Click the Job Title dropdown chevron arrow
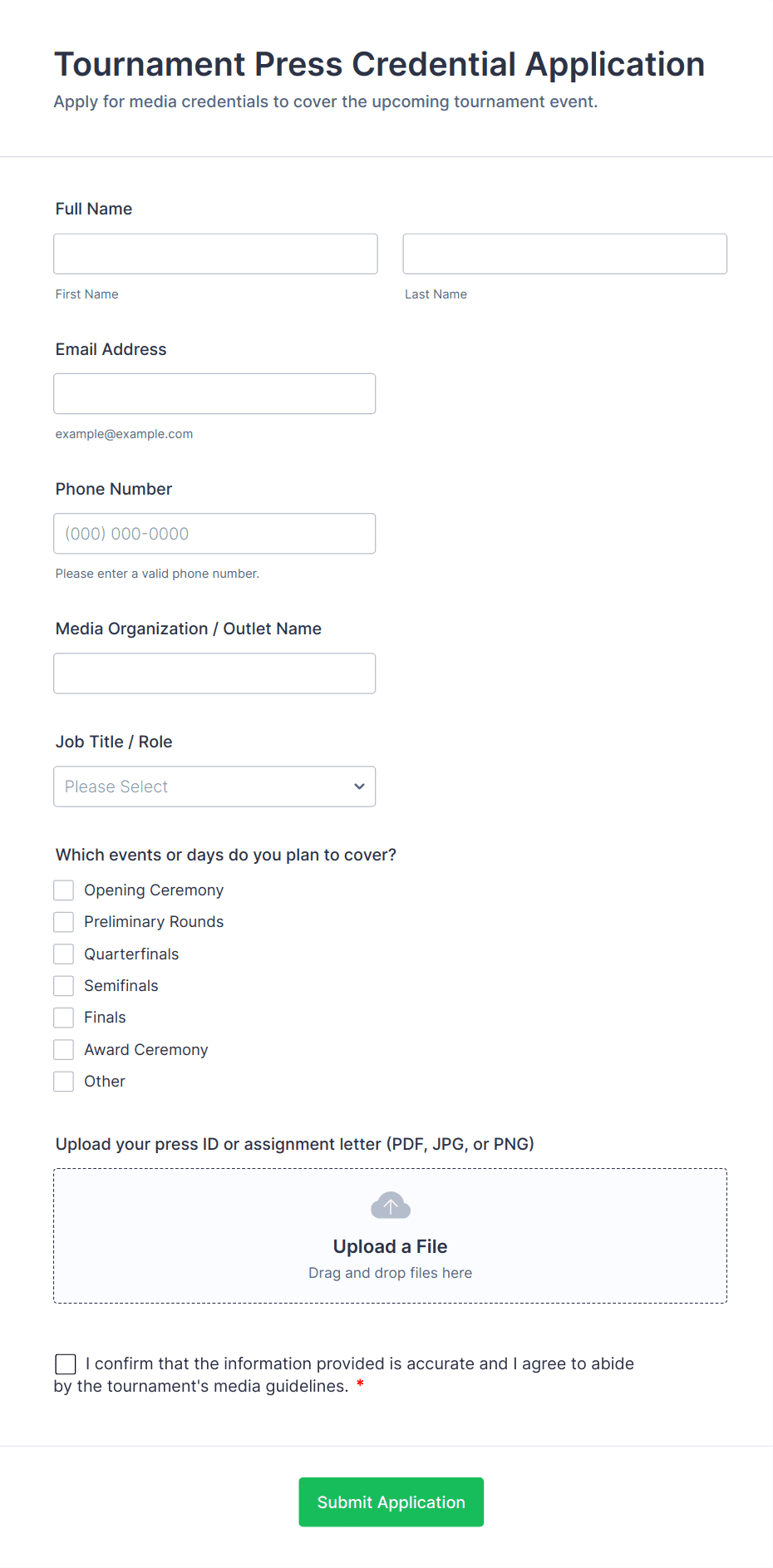The width and height of the screenshot is (773, 1568). 359,786
